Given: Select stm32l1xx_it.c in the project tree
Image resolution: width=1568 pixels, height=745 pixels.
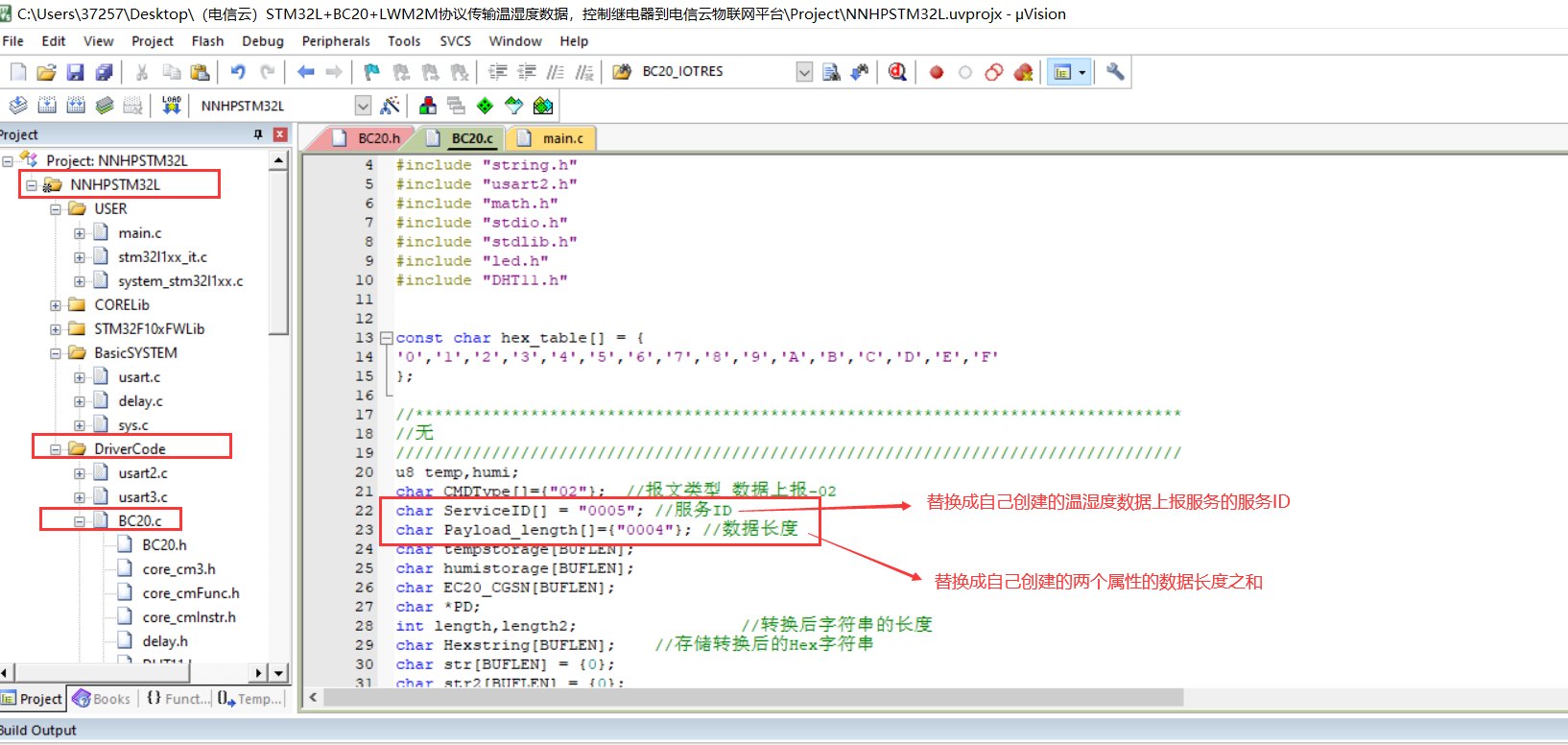Looking at the screenshot, I should (162, 257).
